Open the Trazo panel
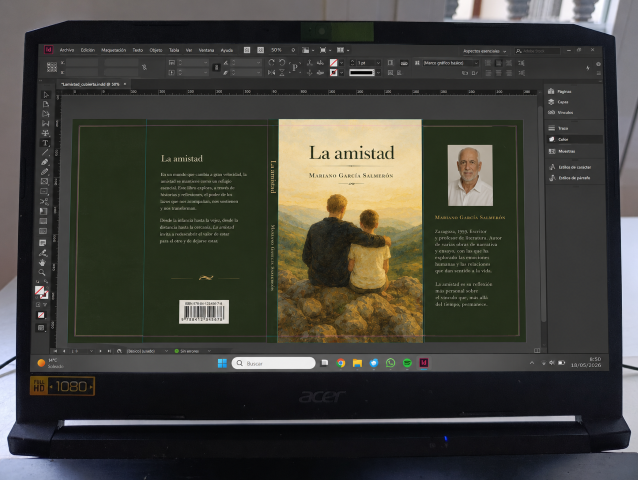638x480 pixels. (x=558, y=128)
